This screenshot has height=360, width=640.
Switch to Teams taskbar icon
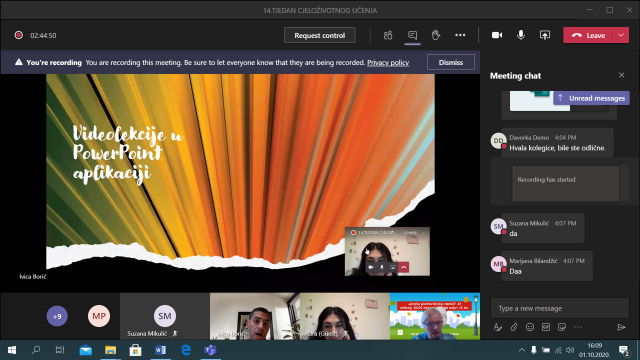210,350
